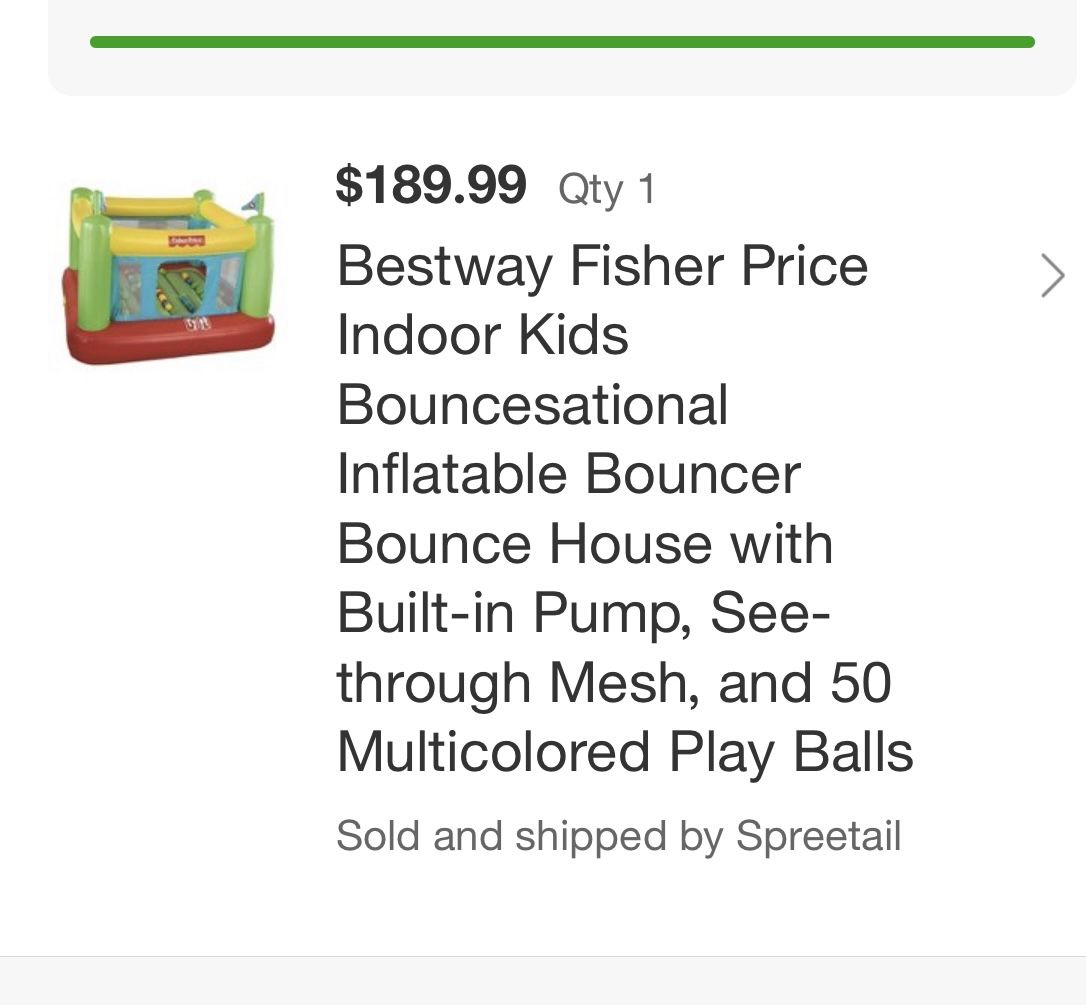1086x1006 pixels.
Task: Click the word Bouncesational in the title
Action: point(533,405)
